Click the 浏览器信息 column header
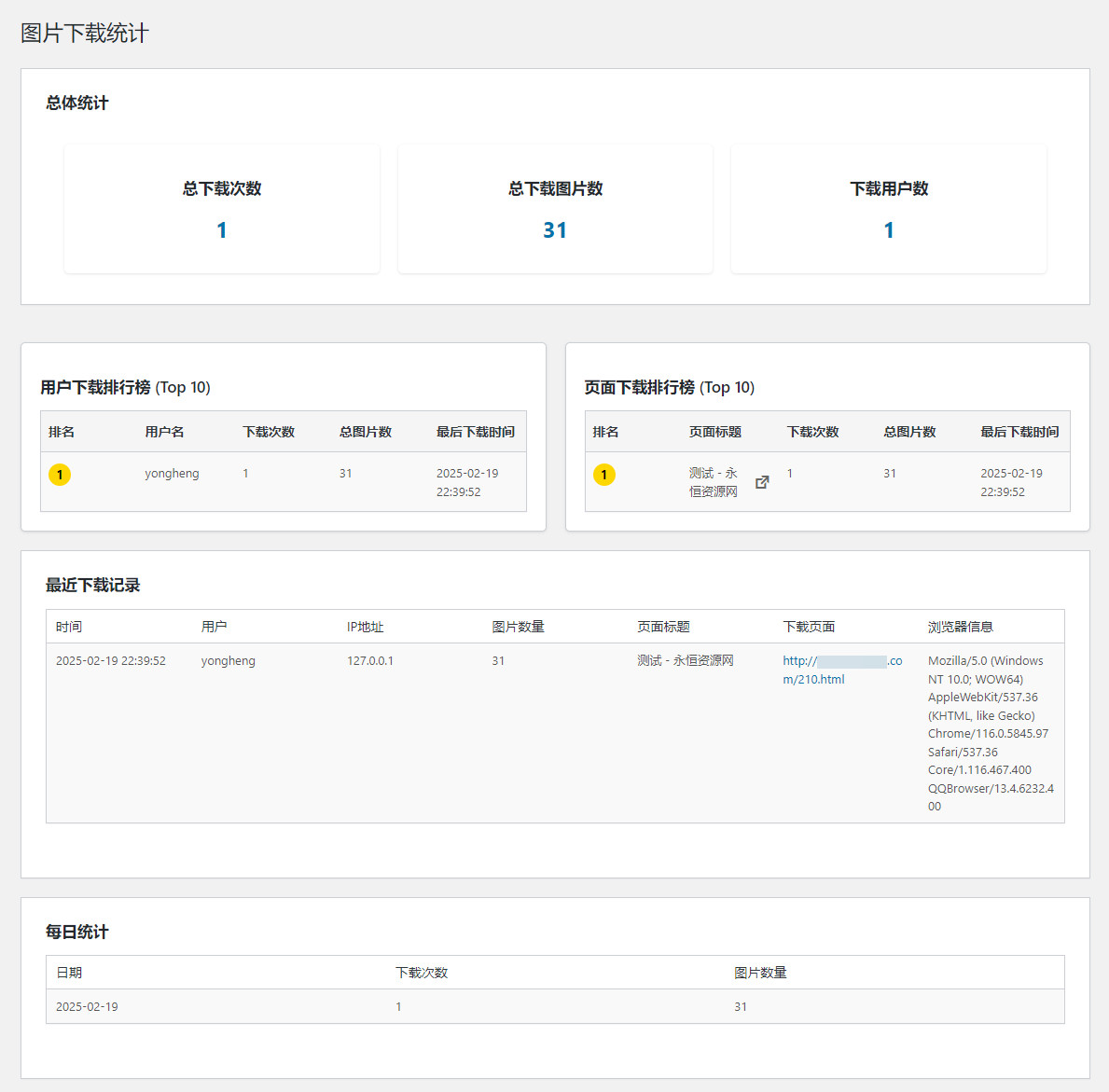The height and width of the screenshot is (1092, 1109). 960,627
